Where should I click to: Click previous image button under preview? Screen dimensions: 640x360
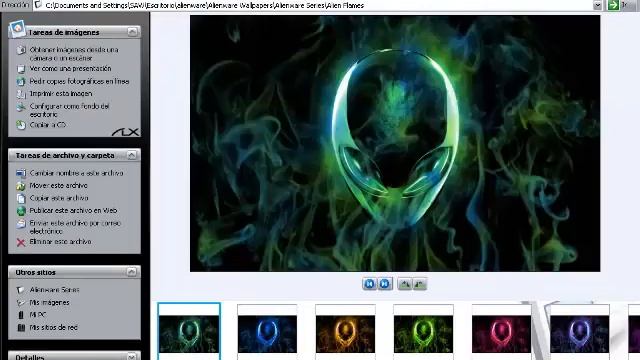click(x=369, y=284)
